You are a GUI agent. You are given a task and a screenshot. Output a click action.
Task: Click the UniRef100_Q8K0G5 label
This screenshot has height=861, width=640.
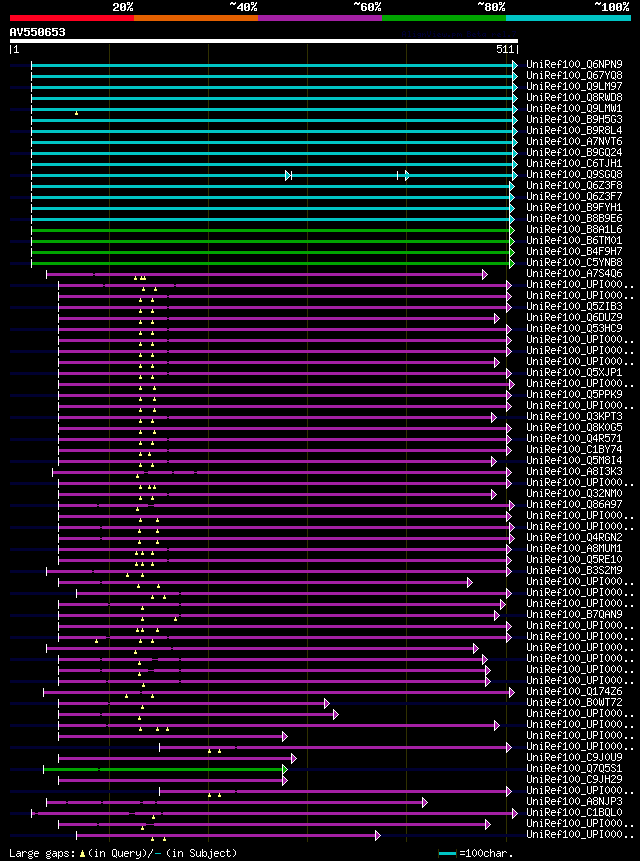point(574,427)
